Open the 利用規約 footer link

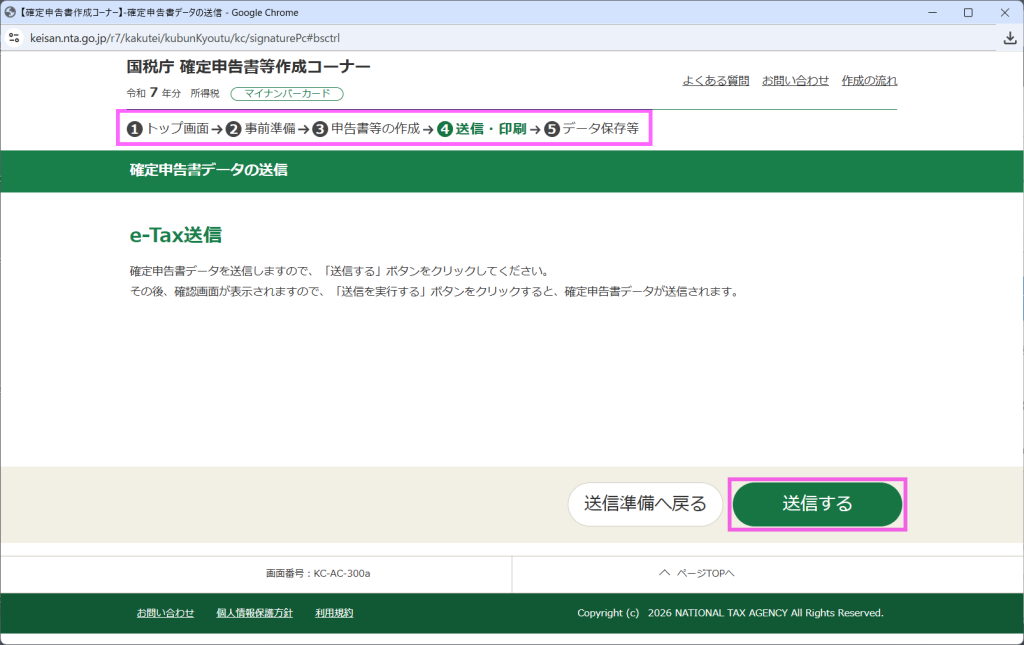click(x=334, y=613)
